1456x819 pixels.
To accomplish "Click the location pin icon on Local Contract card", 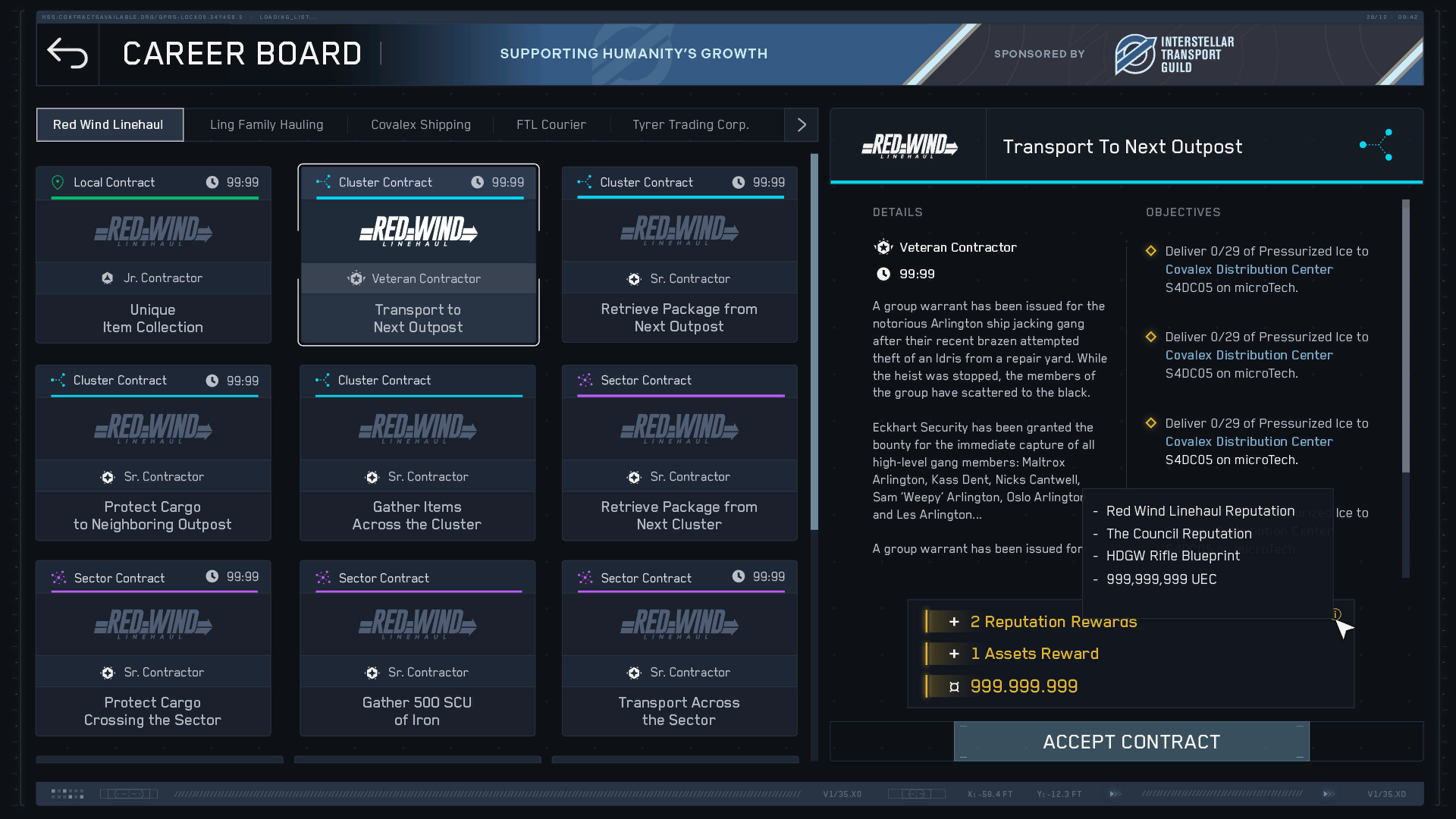I will point(58,182).
